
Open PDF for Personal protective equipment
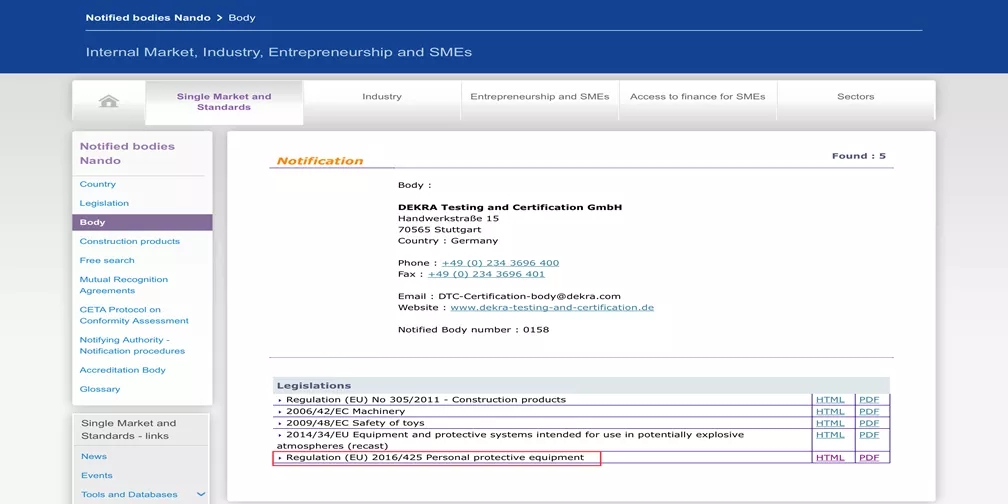[868, 458]
